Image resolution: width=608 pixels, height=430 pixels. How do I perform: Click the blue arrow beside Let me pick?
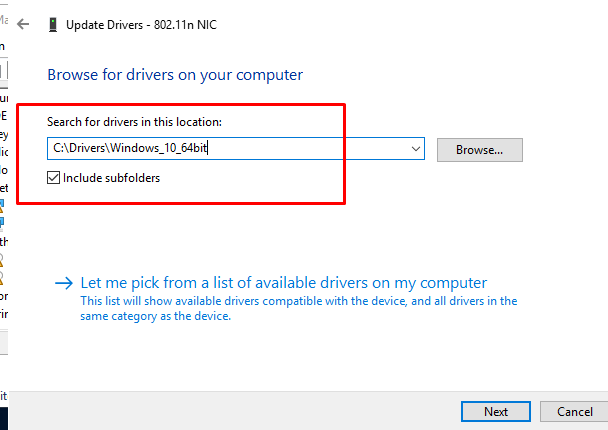(x=64, y=283)
